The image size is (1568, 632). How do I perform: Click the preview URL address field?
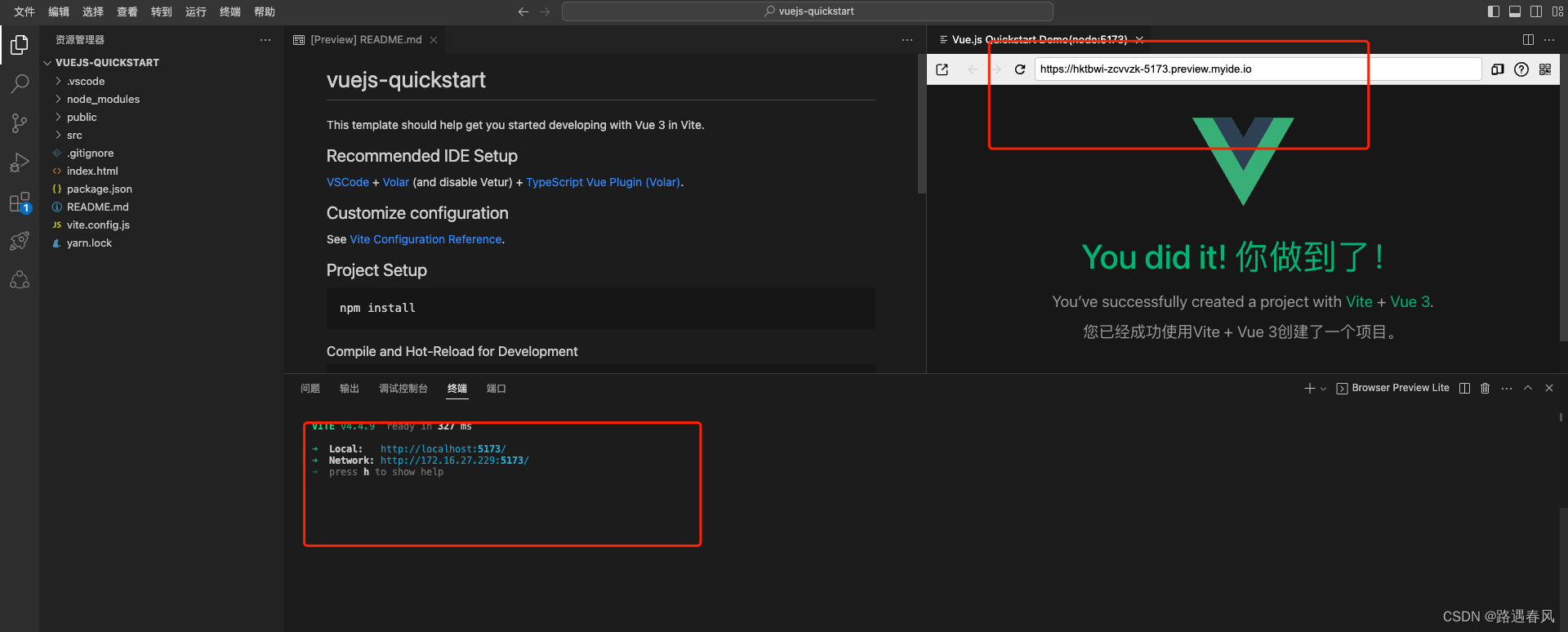(x=1258, y=69)
